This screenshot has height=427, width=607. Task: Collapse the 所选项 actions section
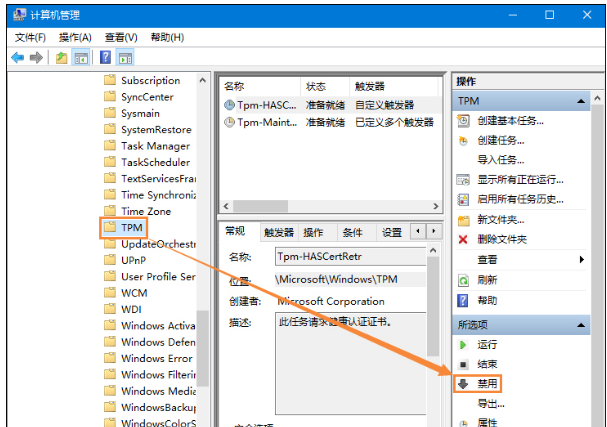tap(580, 324)
